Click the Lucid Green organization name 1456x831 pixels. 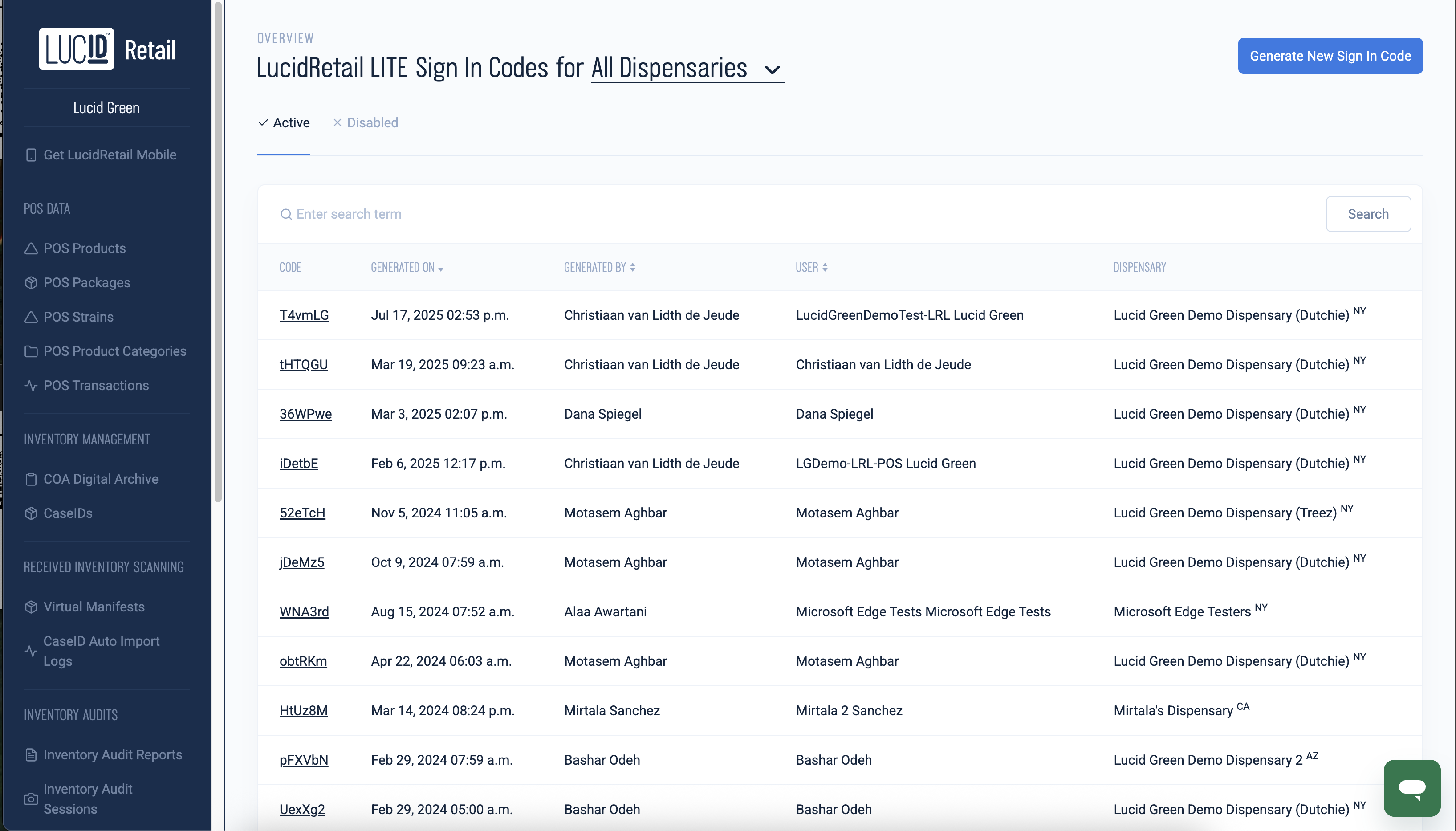point(107,108)
